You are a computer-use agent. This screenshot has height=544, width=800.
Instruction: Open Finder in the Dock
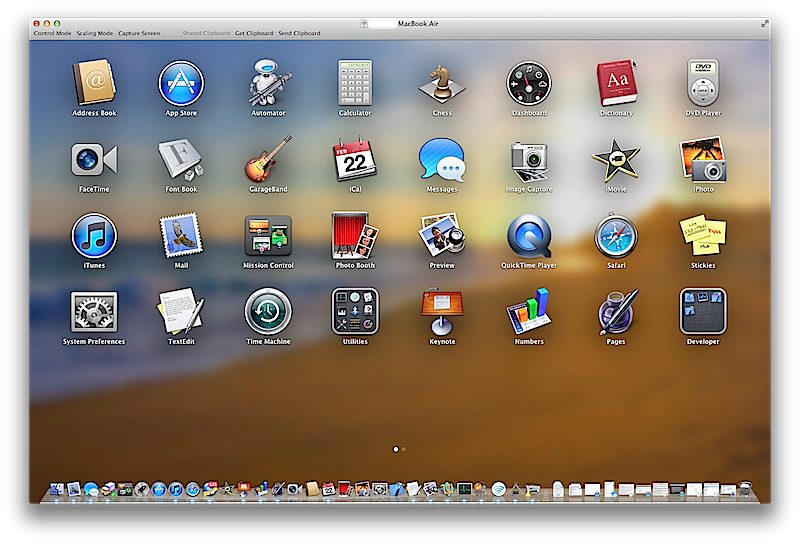pos(57,489)
